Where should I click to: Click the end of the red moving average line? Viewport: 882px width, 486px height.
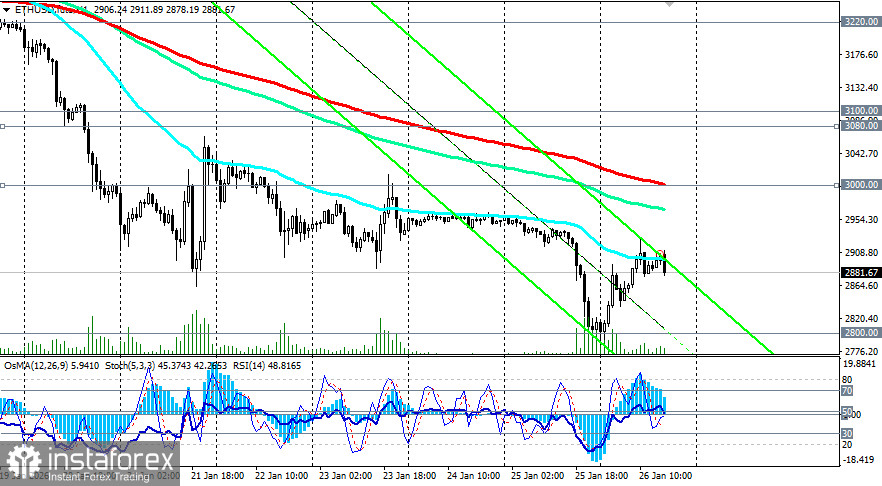[x=664, y=183]
